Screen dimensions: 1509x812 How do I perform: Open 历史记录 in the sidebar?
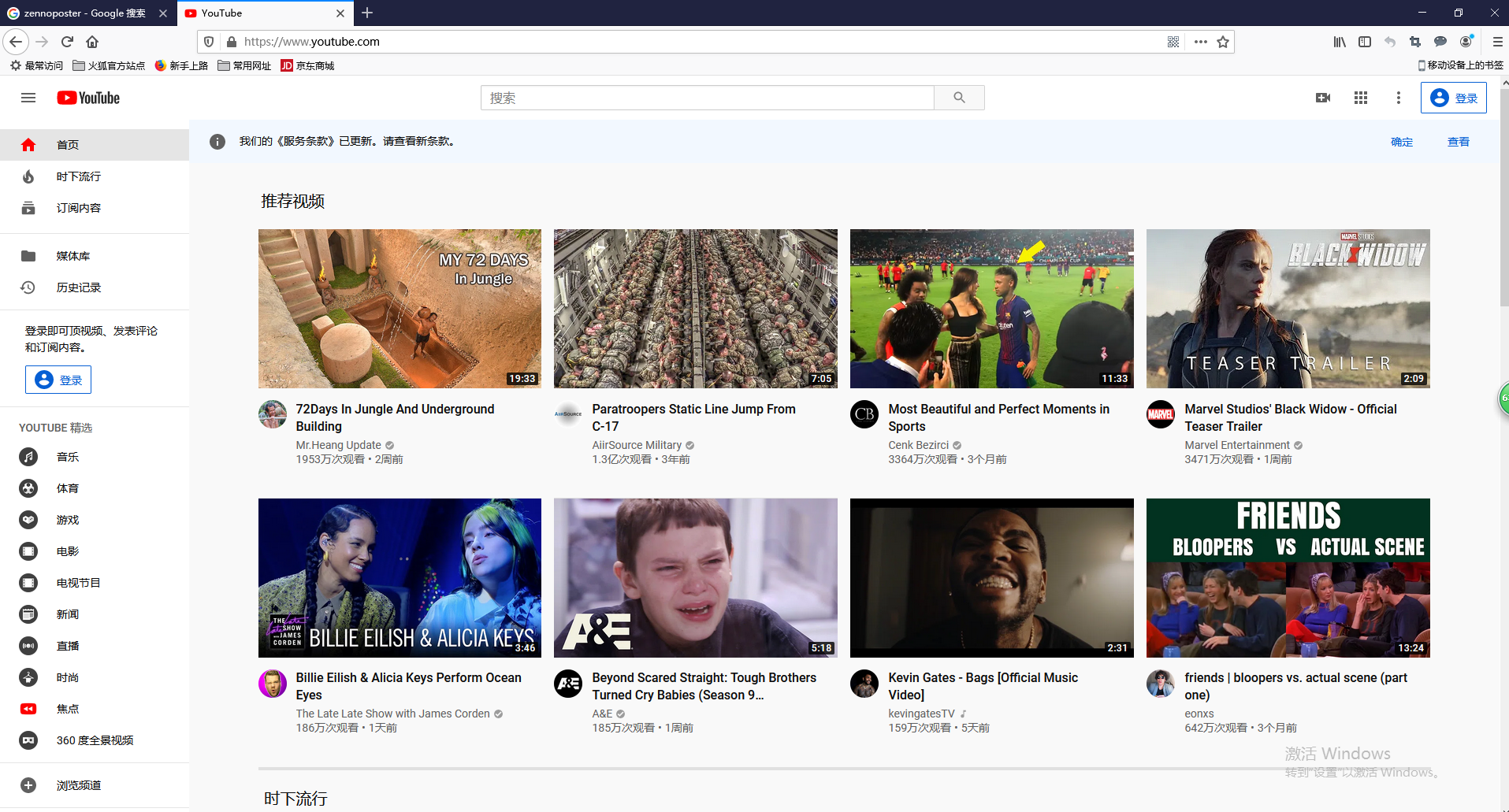(x=95, y=287)
